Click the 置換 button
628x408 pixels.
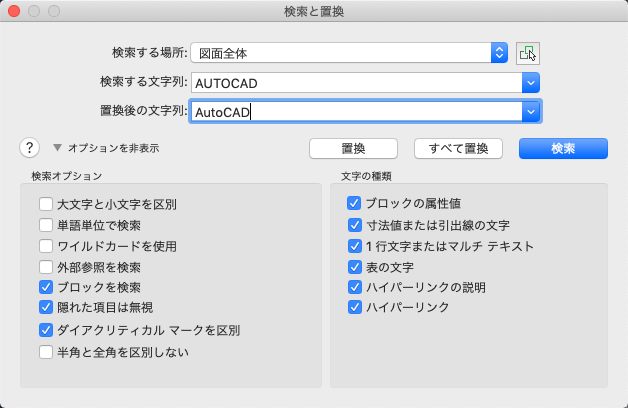353,149
